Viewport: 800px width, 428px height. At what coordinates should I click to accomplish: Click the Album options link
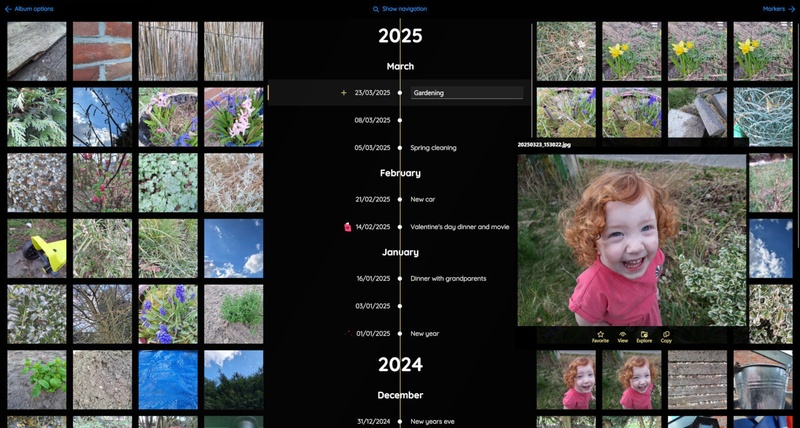(x=34, y=9)
